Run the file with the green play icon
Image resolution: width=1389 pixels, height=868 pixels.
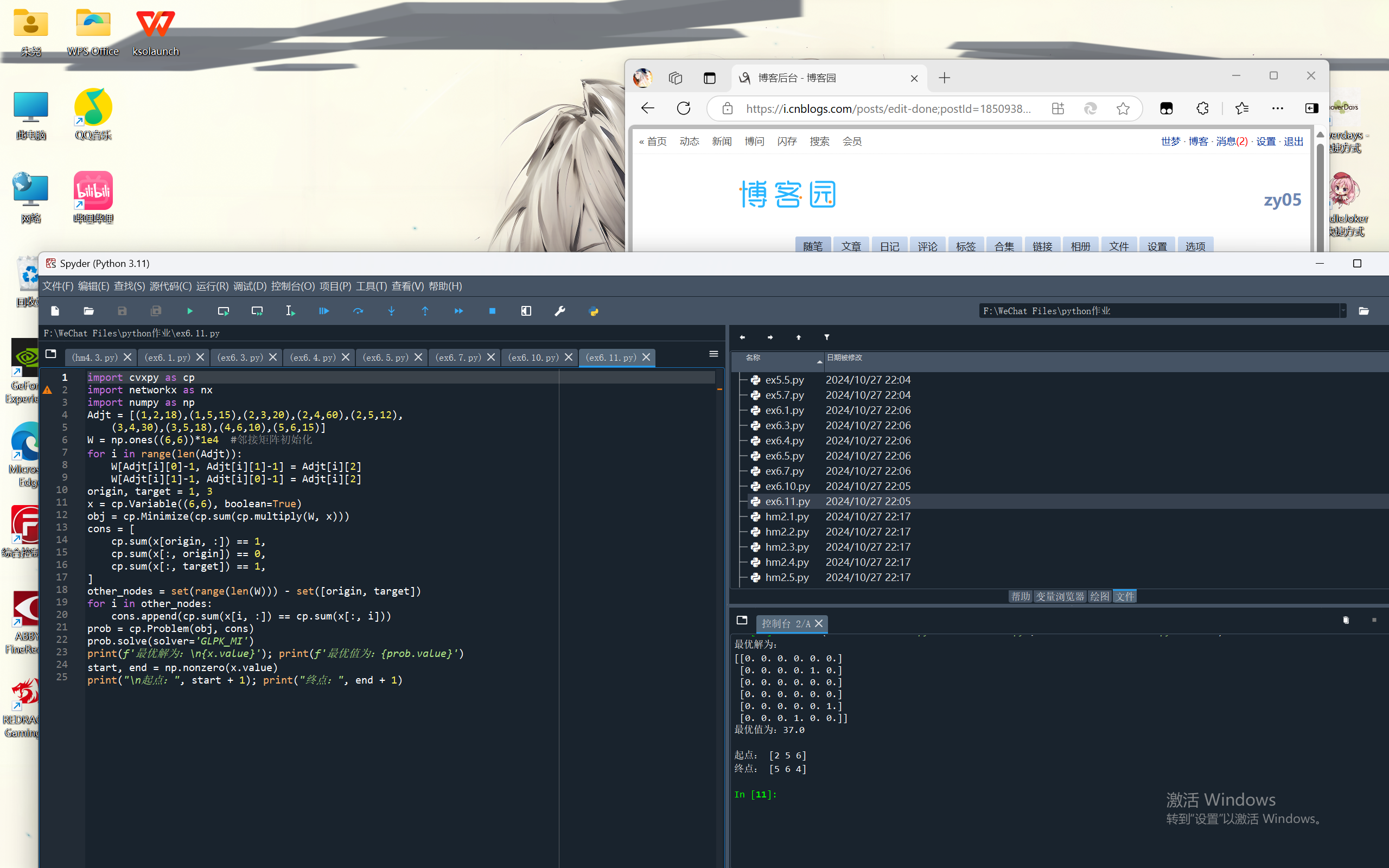190,310
